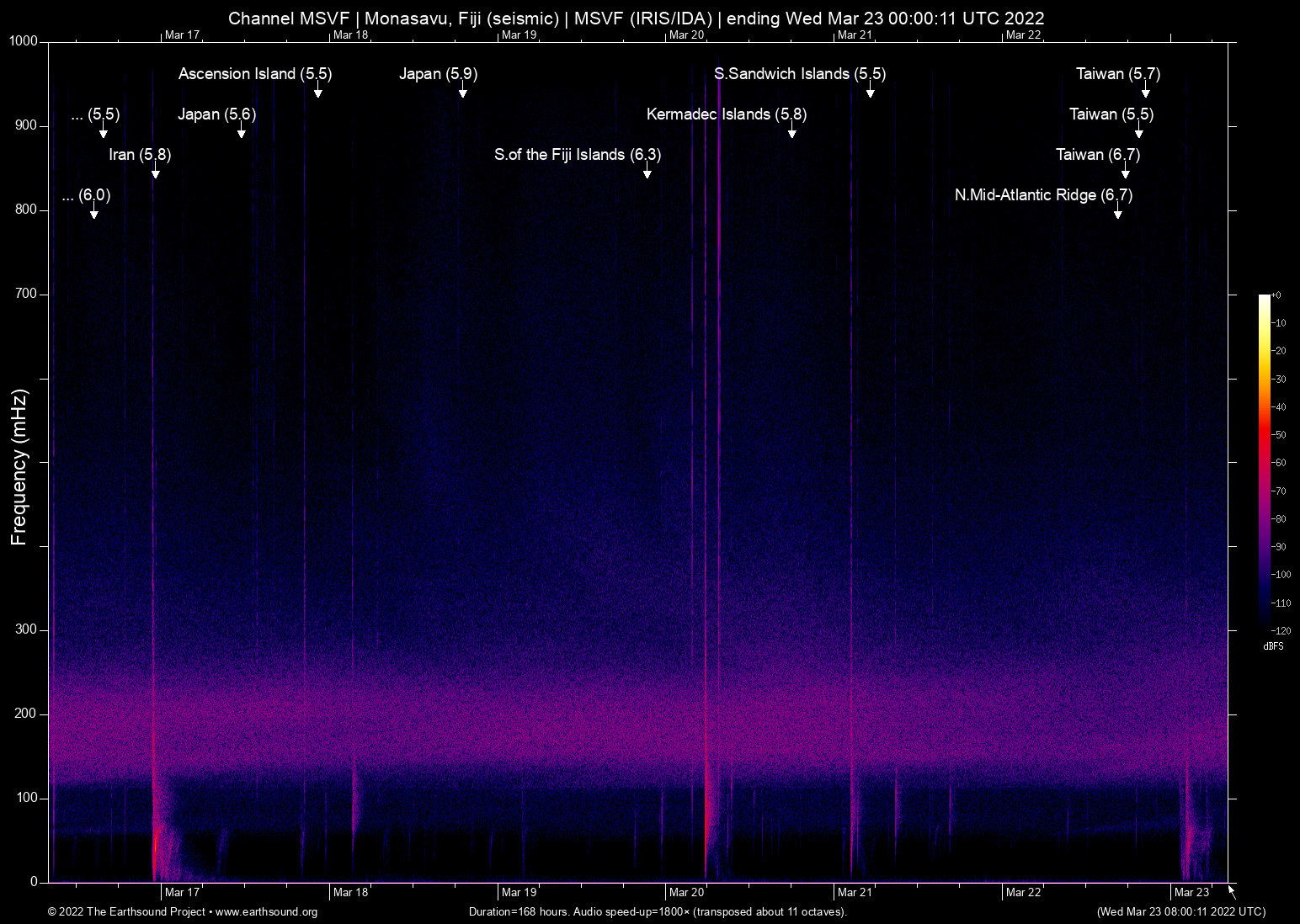Click Mar 23 on the bottom time axis
The height and width of the screenshot is (924, 1300).
(x=1191, y=892)
